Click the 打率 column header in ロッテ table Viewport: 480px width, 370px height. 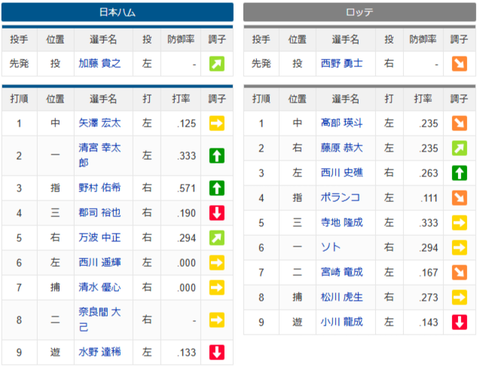coord(423,99)
